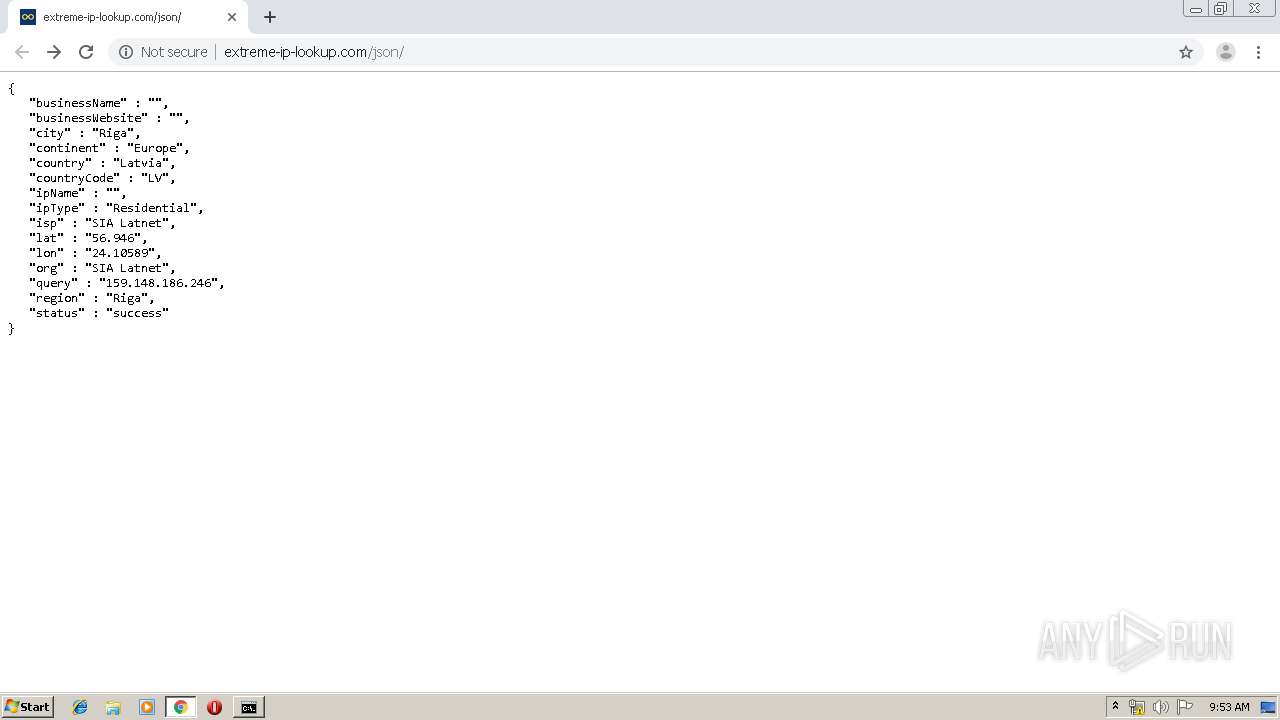Screen dimensions: 1280x720
Task: Open the volume tray icon
Action: [x=1161, y=707]
